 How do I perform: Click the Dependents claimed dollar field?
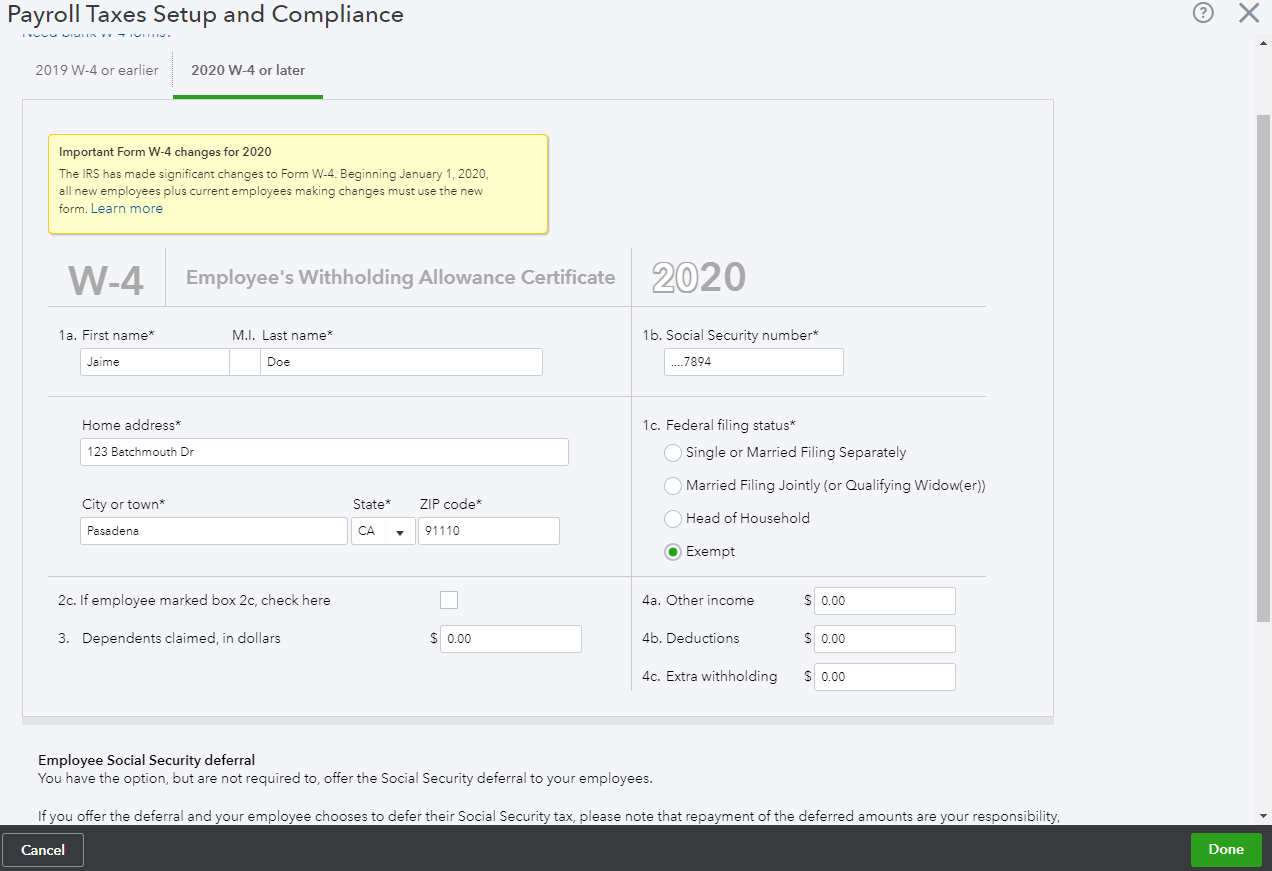tap(511, 639)
